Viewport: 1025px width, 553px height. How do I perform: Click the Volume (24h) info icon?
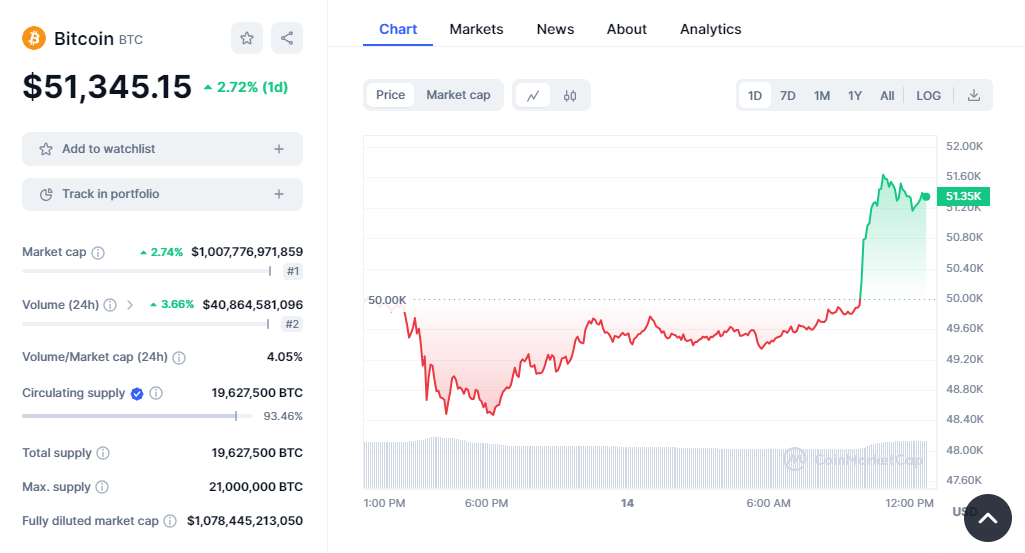110,305
